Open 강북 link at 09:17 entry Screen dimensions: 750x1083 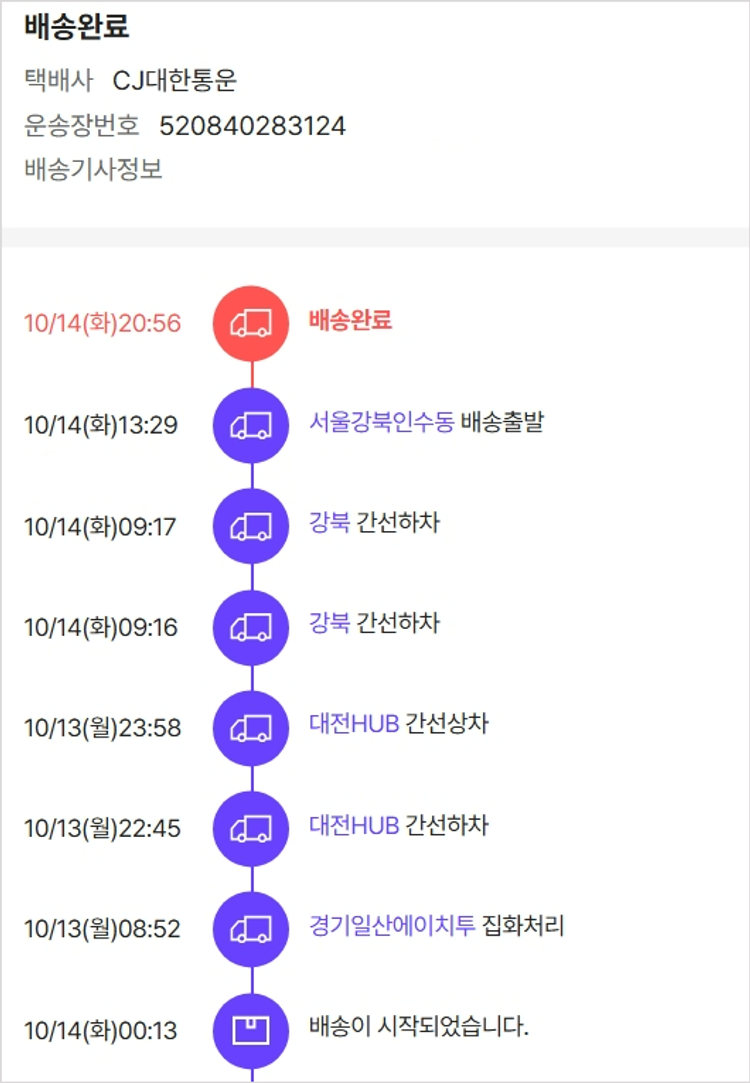(329, 523)
